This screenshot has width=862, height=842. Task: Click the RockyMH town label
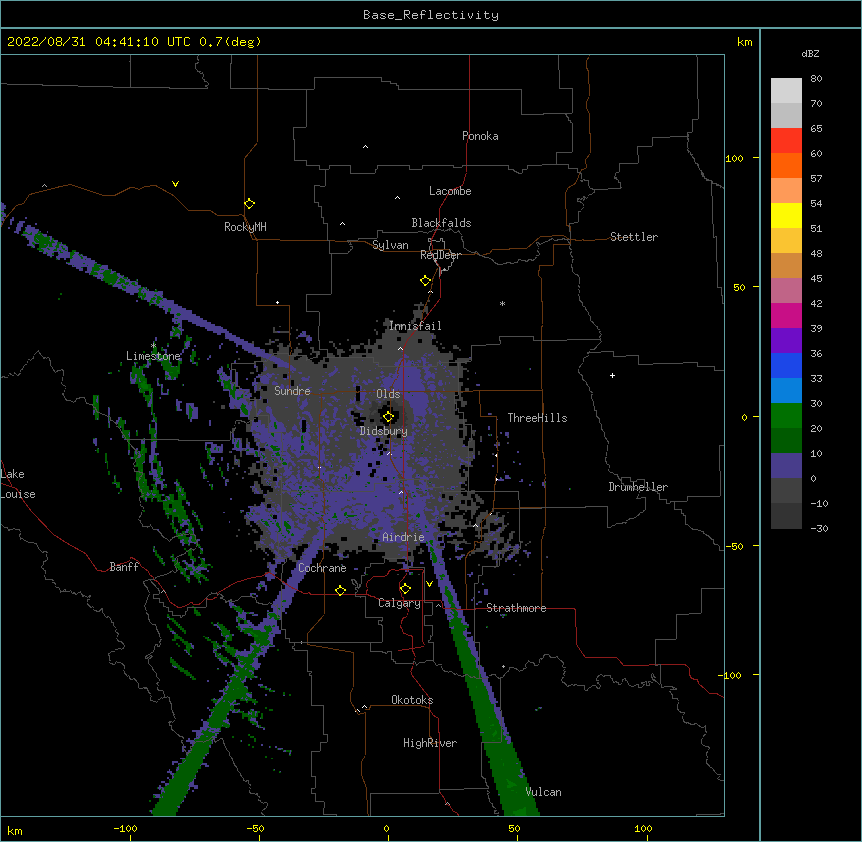245,227
